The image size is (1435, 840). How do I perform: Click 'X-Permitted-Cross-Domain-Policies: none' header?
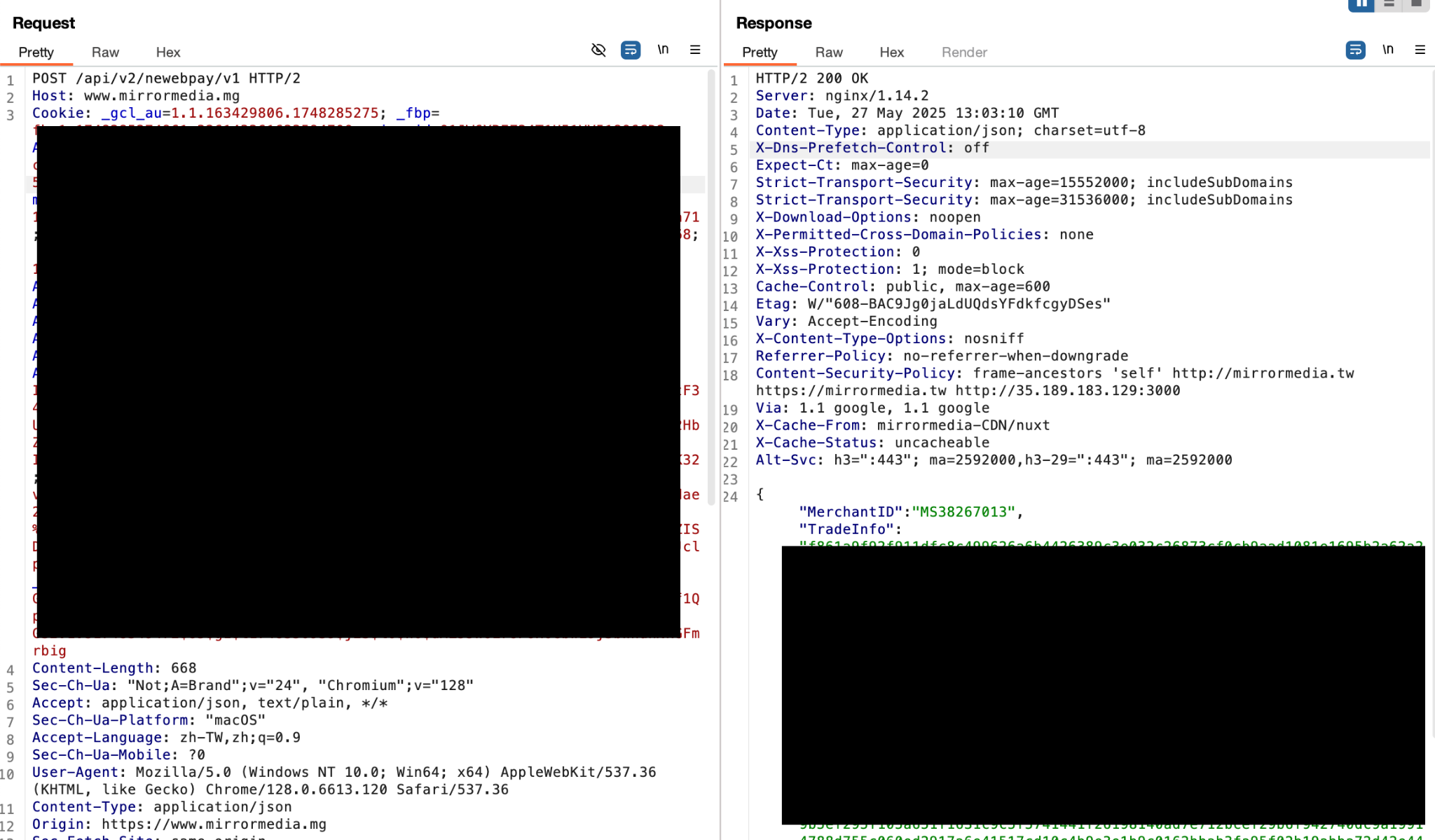click(x=925, y=235)
